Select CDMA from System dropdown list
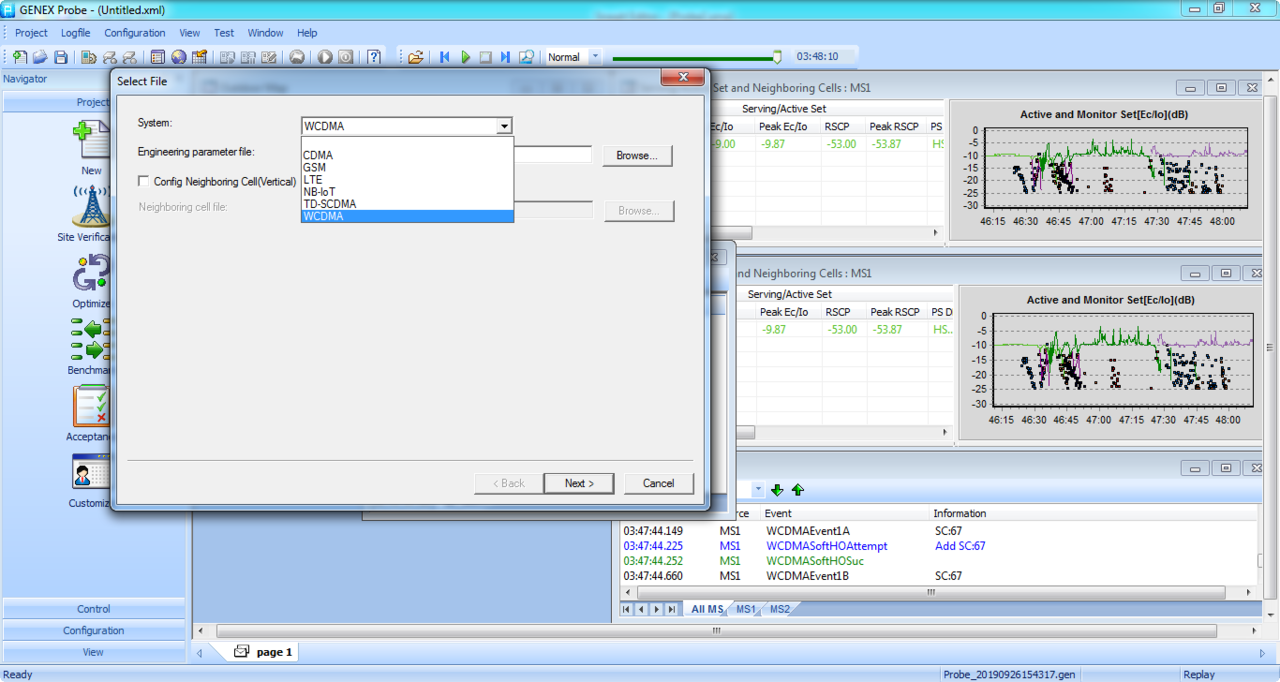This screenshot has height=682, width=1280. (407, 155)
